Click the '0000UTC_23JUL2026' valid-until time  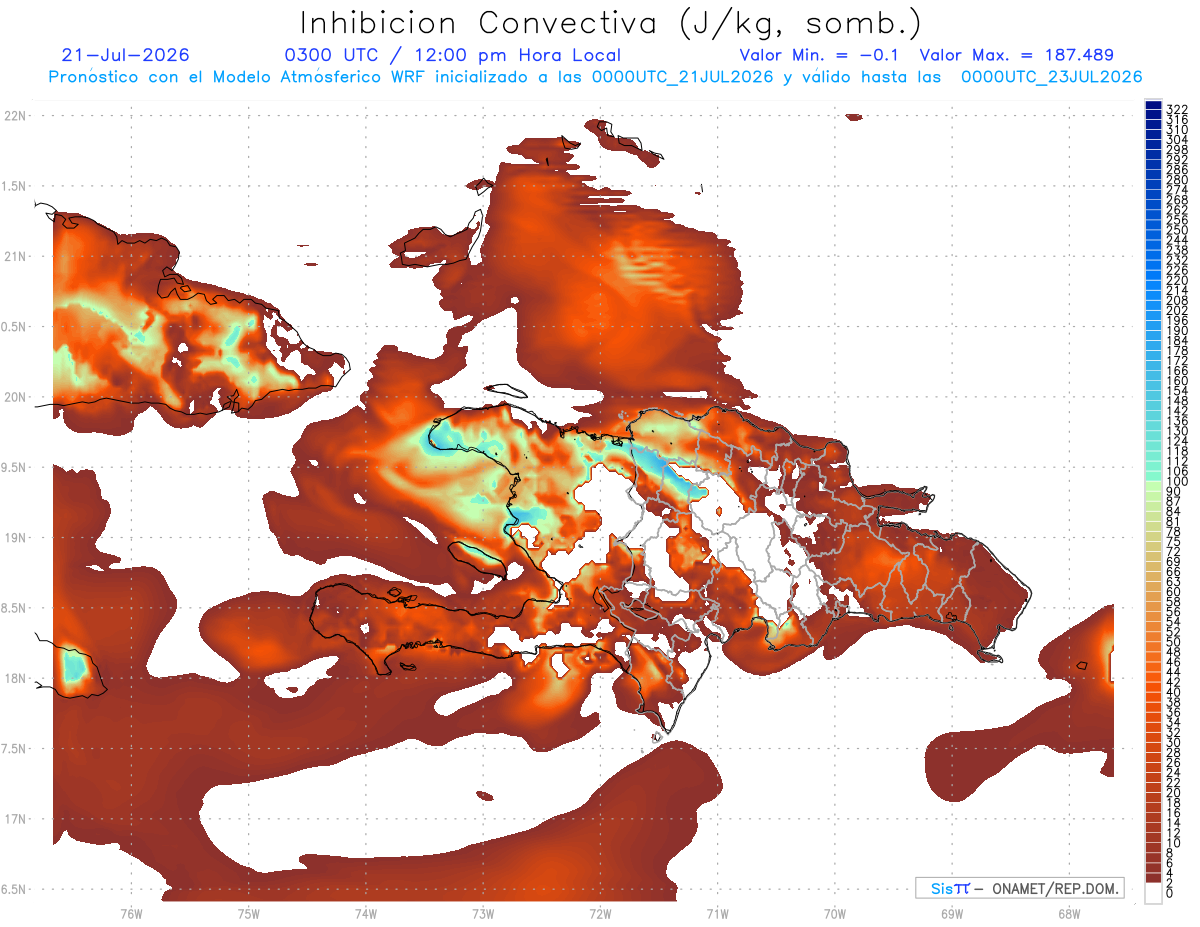(x=1052, y=77)
